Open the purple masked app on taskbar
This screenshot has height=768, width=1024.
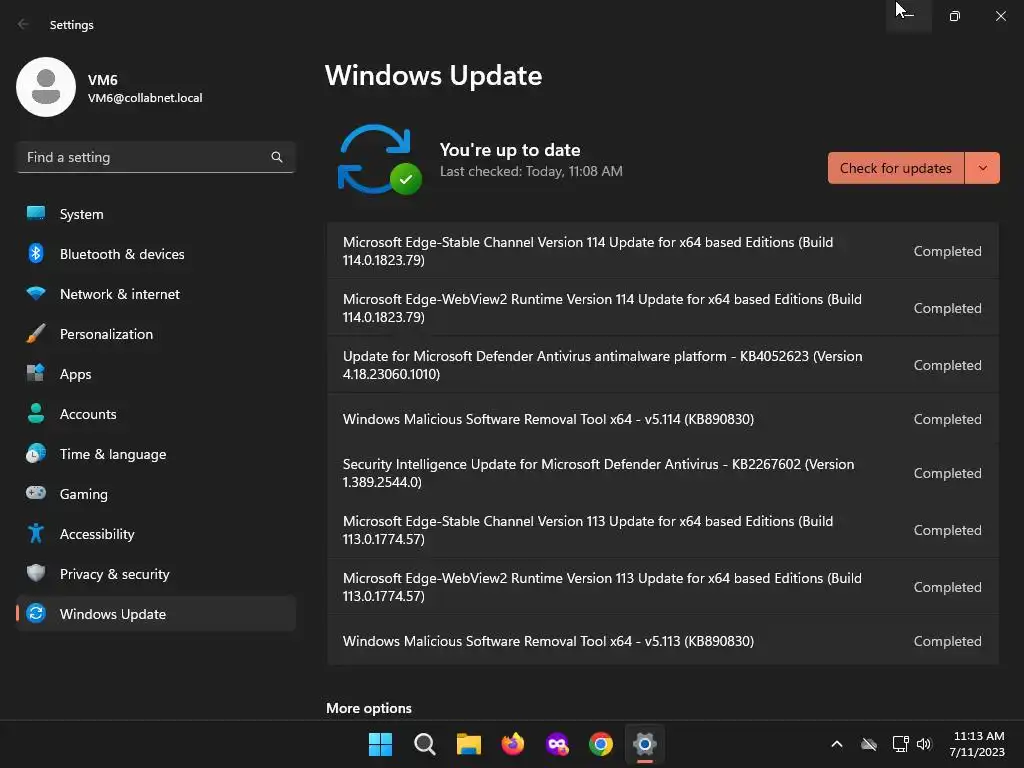click(556, 744)
